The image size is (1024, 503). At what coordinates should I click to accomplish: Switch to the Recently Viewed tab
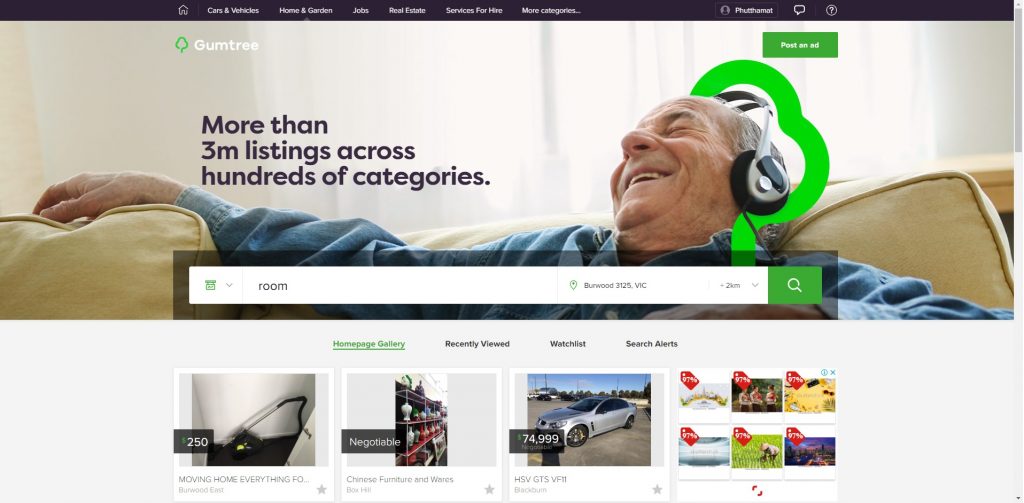point(477,344)
